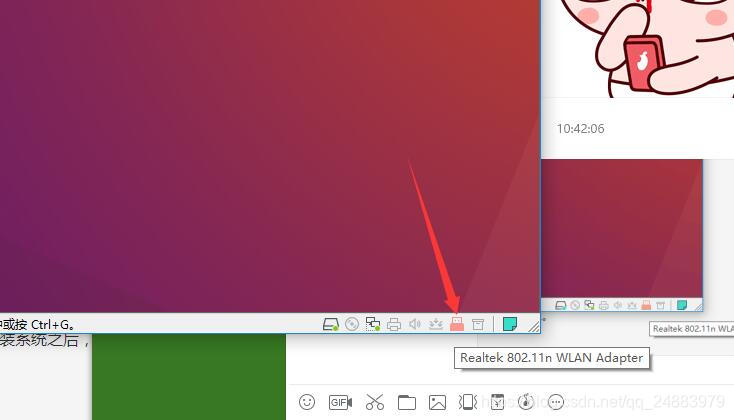Click the GIF button in the chat toolbar

[x=340, y=402]
